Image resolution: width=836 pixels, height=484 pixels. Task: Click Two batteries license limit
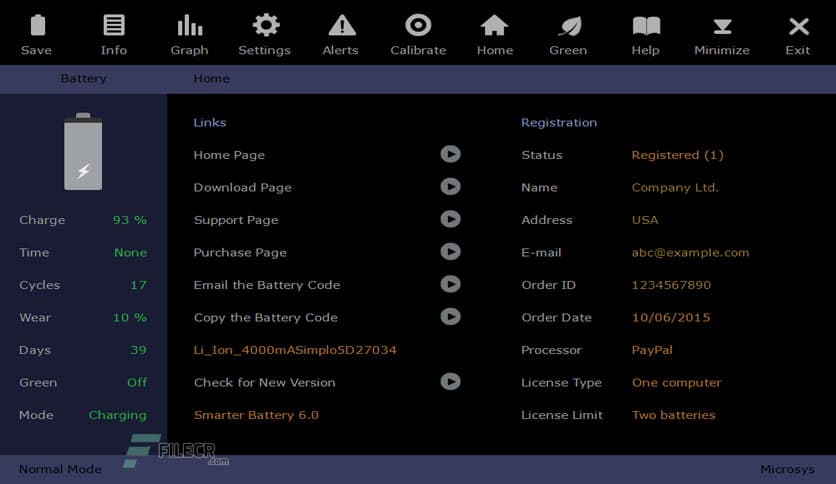(x=673, y=415)
